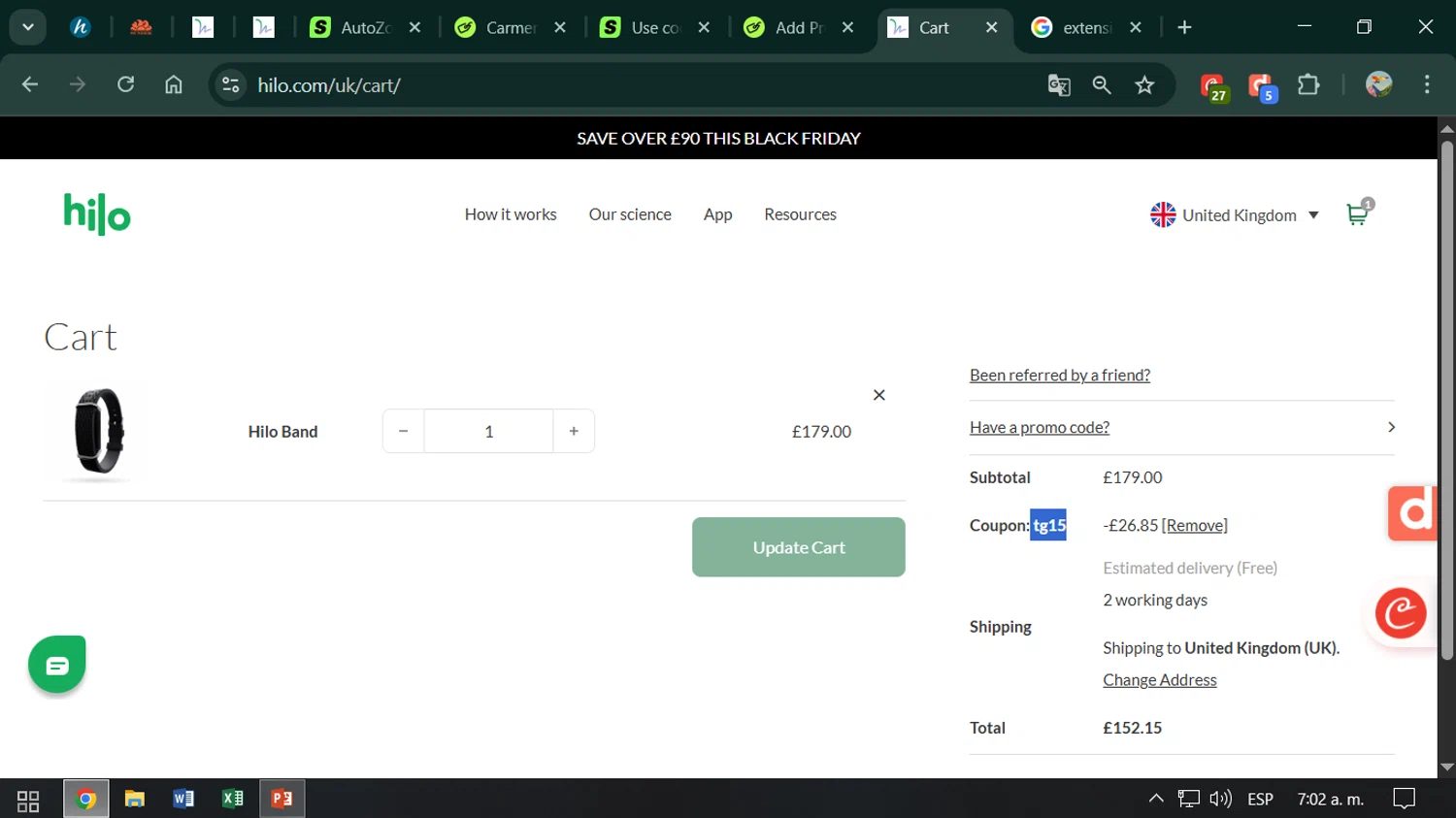Viewport: 1456px width, 818px height.
Task: Open the Windows notification center
Action: click(1404, 800)
